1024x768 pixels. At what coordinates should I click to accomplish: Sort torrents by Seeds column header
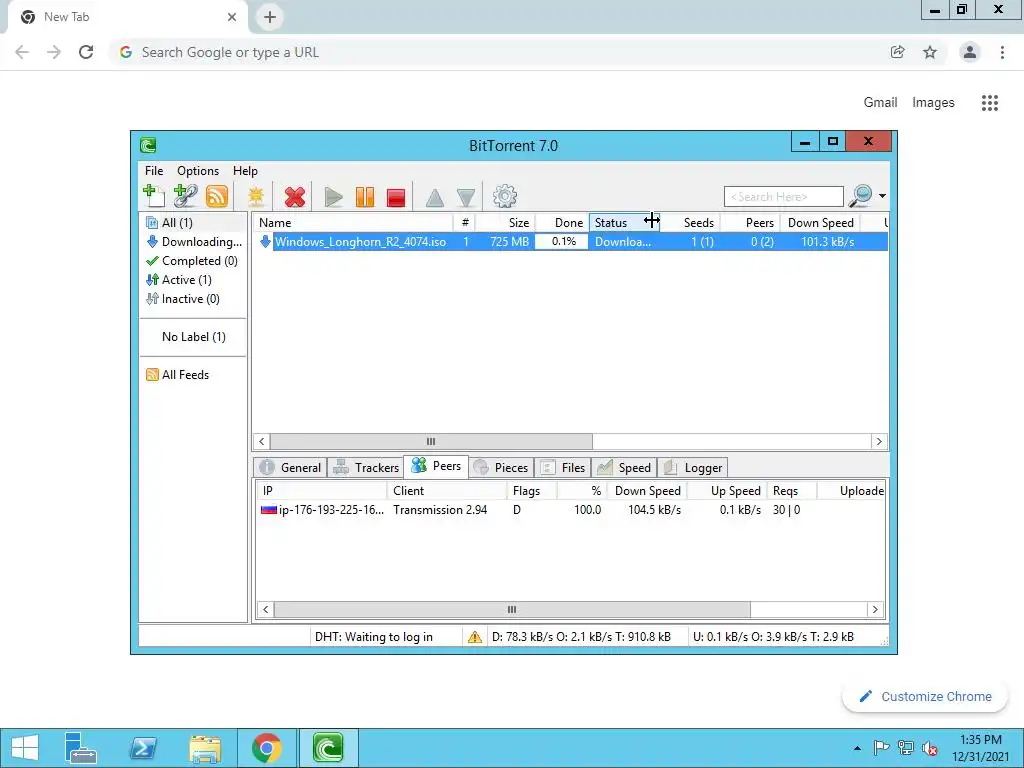tap(690, 223)
